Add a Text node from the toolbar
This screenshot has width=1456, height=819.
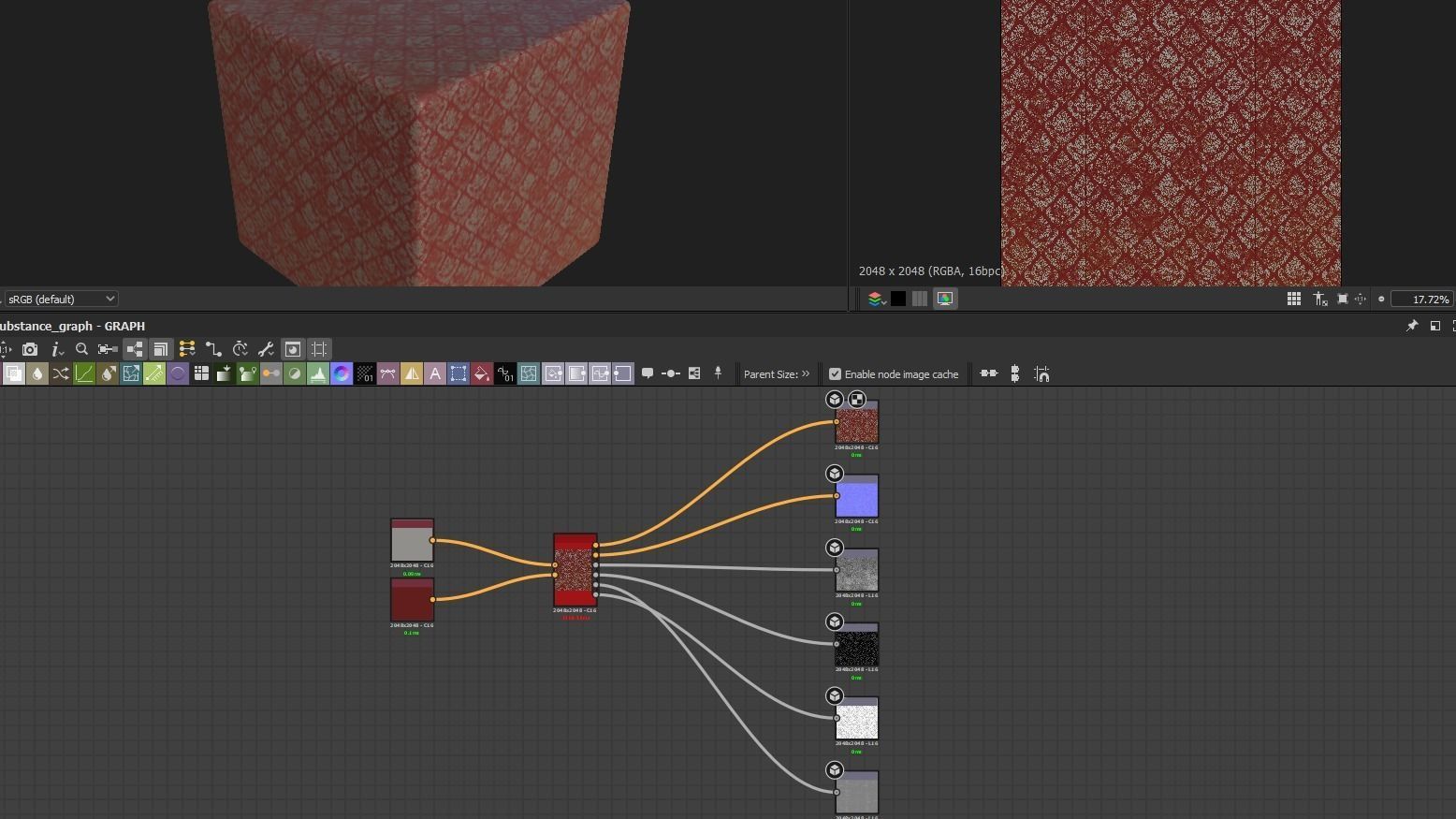tap(435, 374)
